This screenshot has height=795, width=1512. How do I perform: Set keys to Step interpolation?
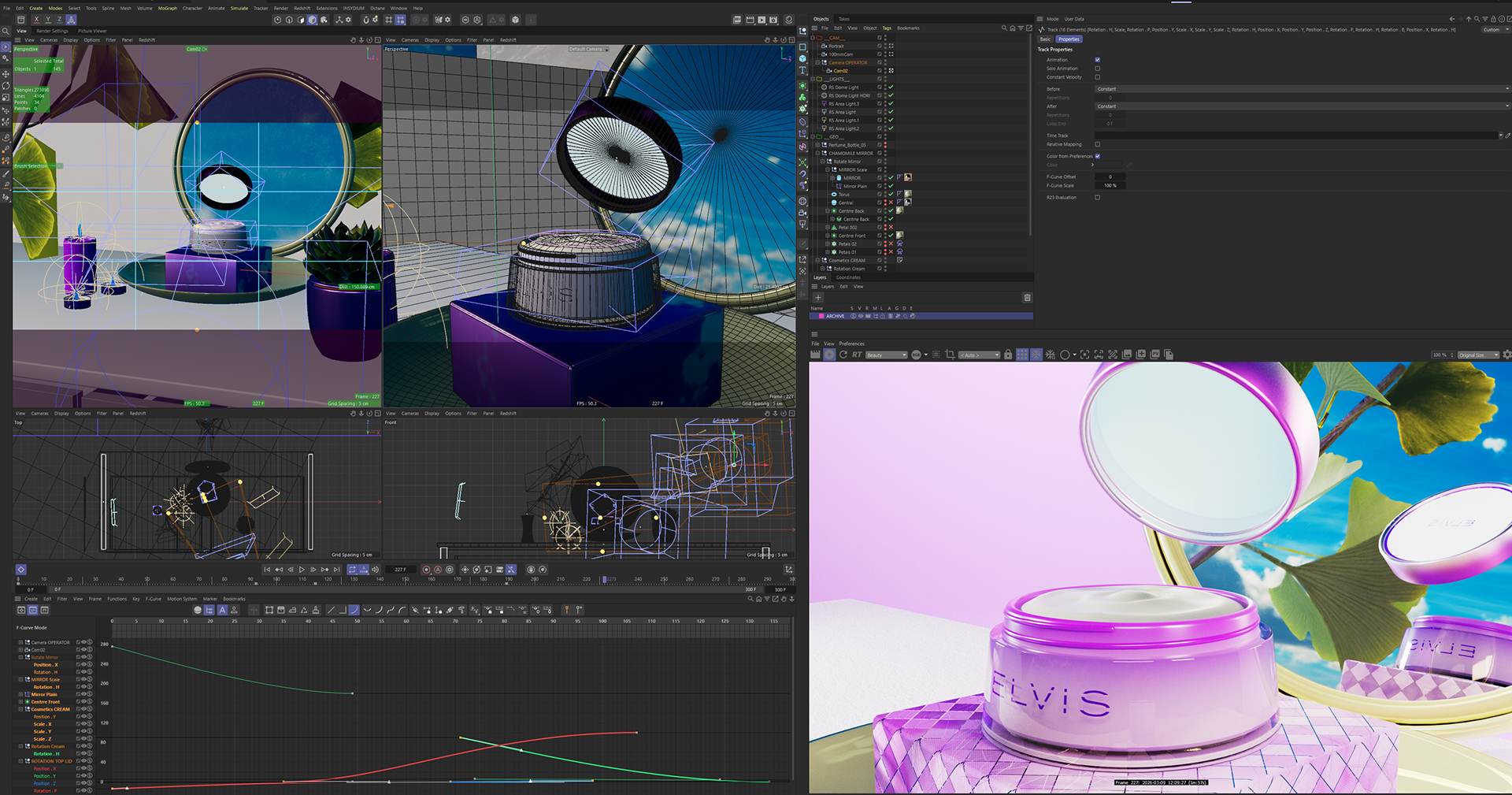(x=343, y=610)
